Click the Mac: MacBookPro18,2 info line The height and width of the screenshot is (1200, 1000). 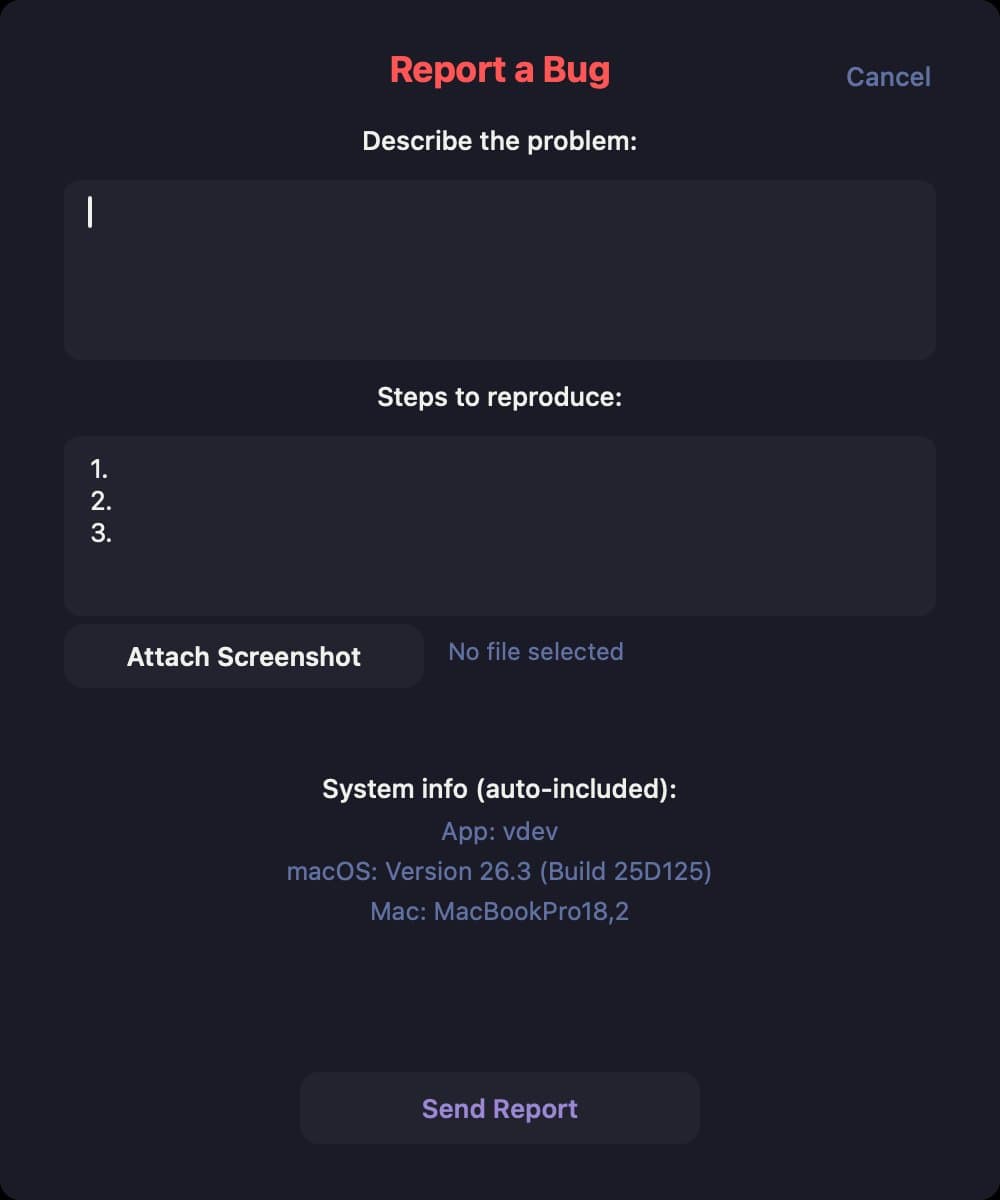tap(500, 911)
